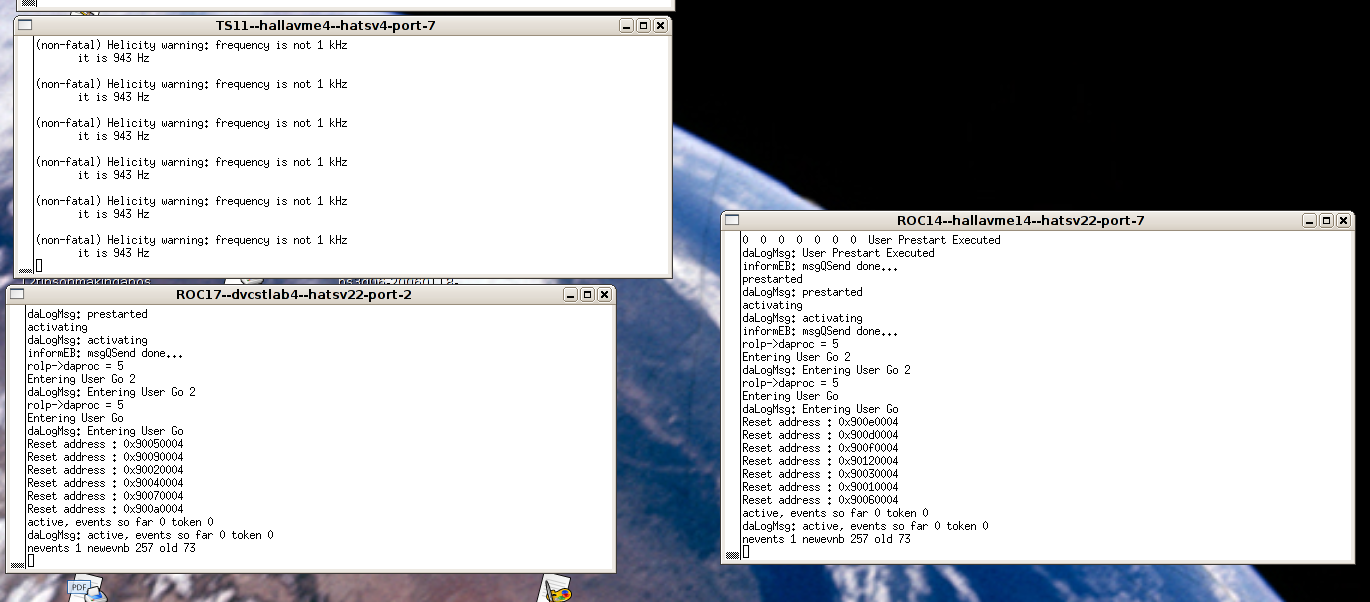The image size is (1370, 602).
Task: Click 'daLogMsg: active, events so far' line in ROC14
Action: click(x=865, y=526)
